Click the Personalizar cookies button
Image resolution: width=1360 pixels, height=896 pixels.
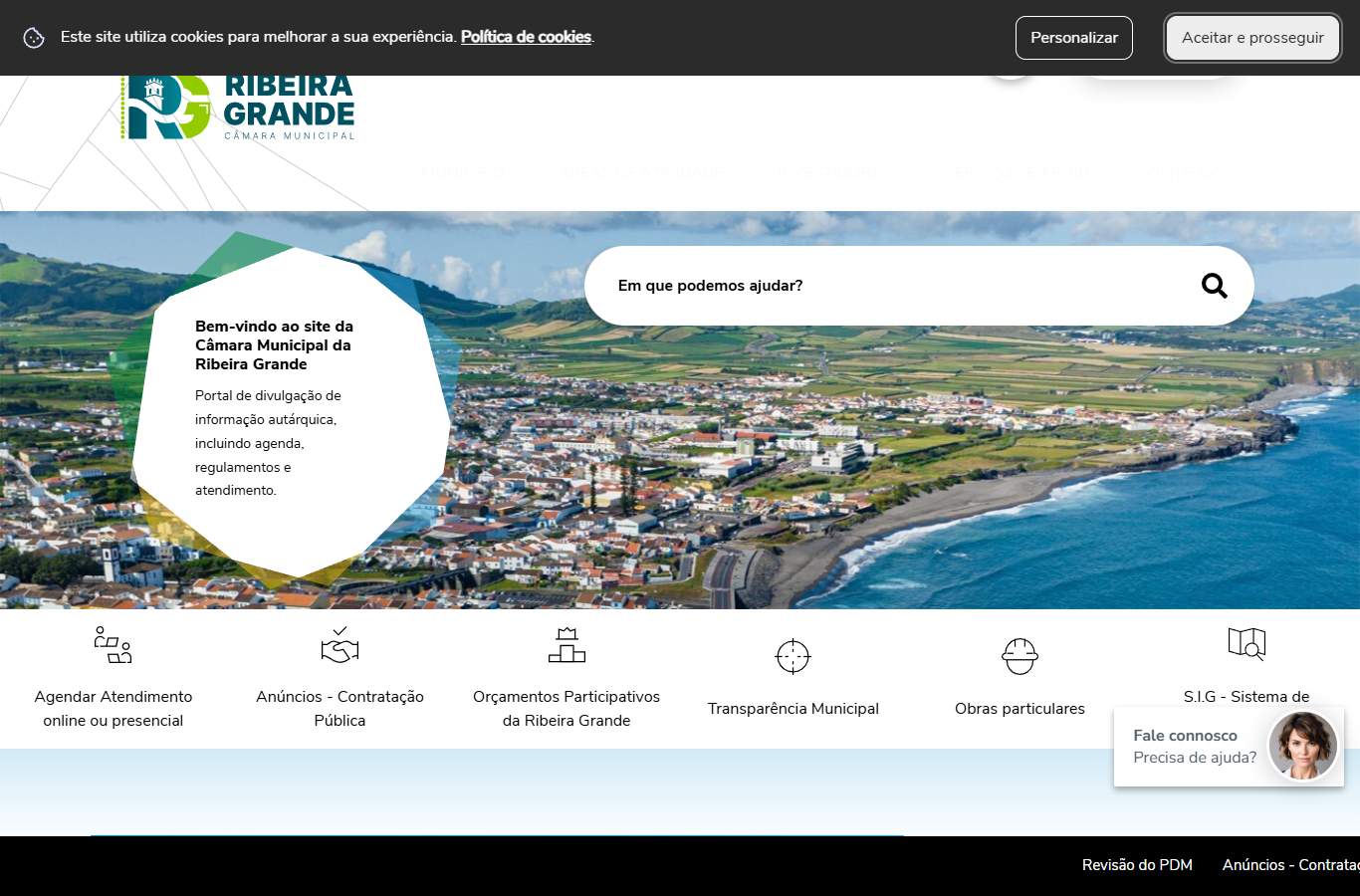(x=1074, y=38)
